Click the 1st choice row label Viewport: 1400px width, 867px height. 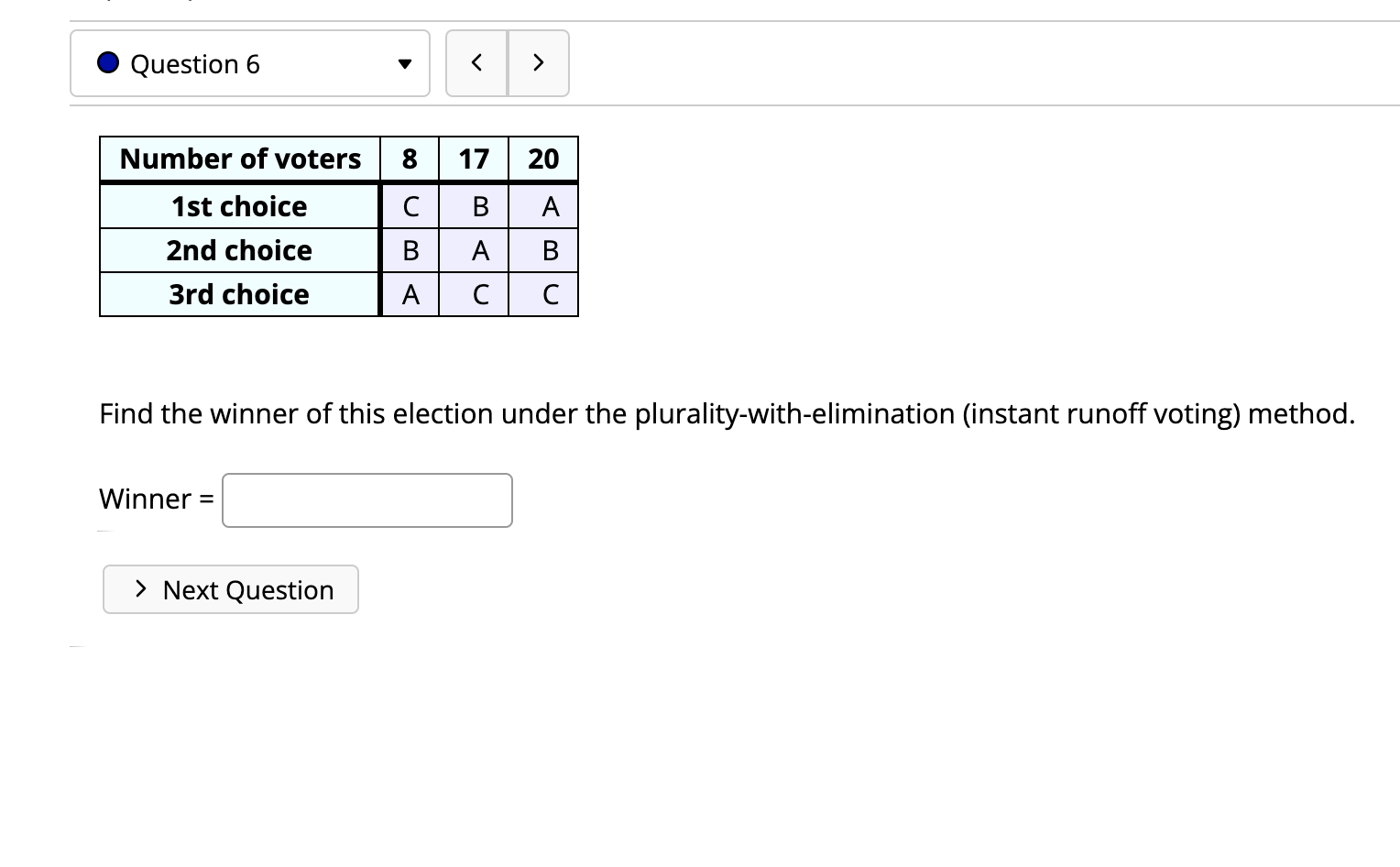[240, 206]
